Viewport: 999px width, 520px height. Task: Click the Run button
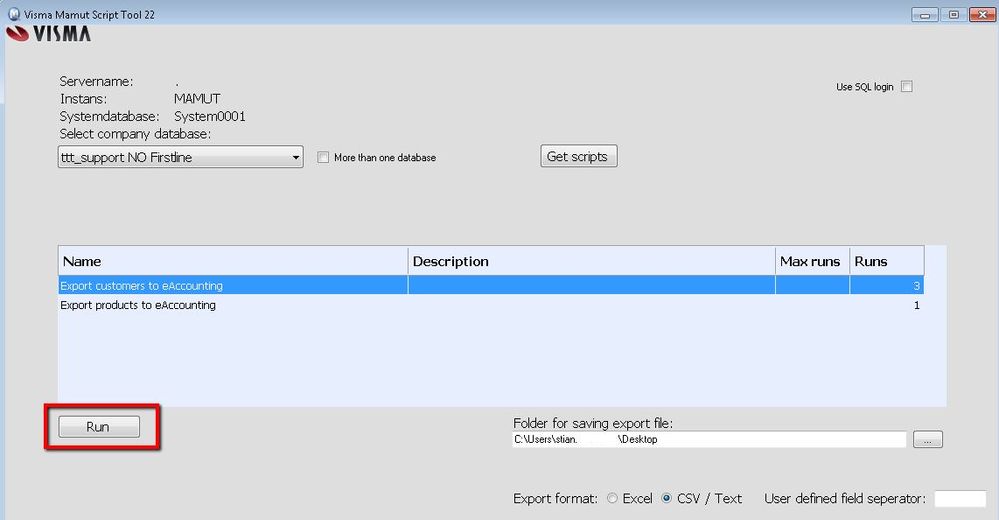(x=99, y=426)
